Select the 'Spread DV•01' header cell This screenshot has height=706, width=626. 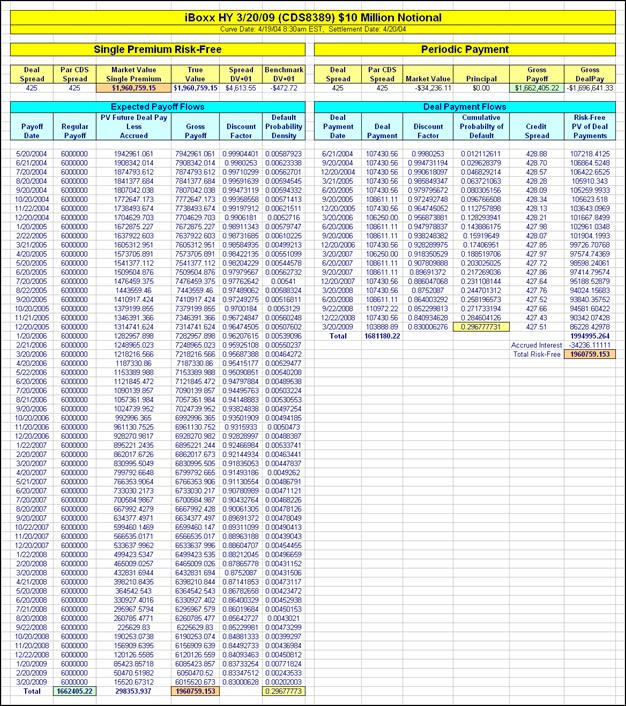click(241, 74)
